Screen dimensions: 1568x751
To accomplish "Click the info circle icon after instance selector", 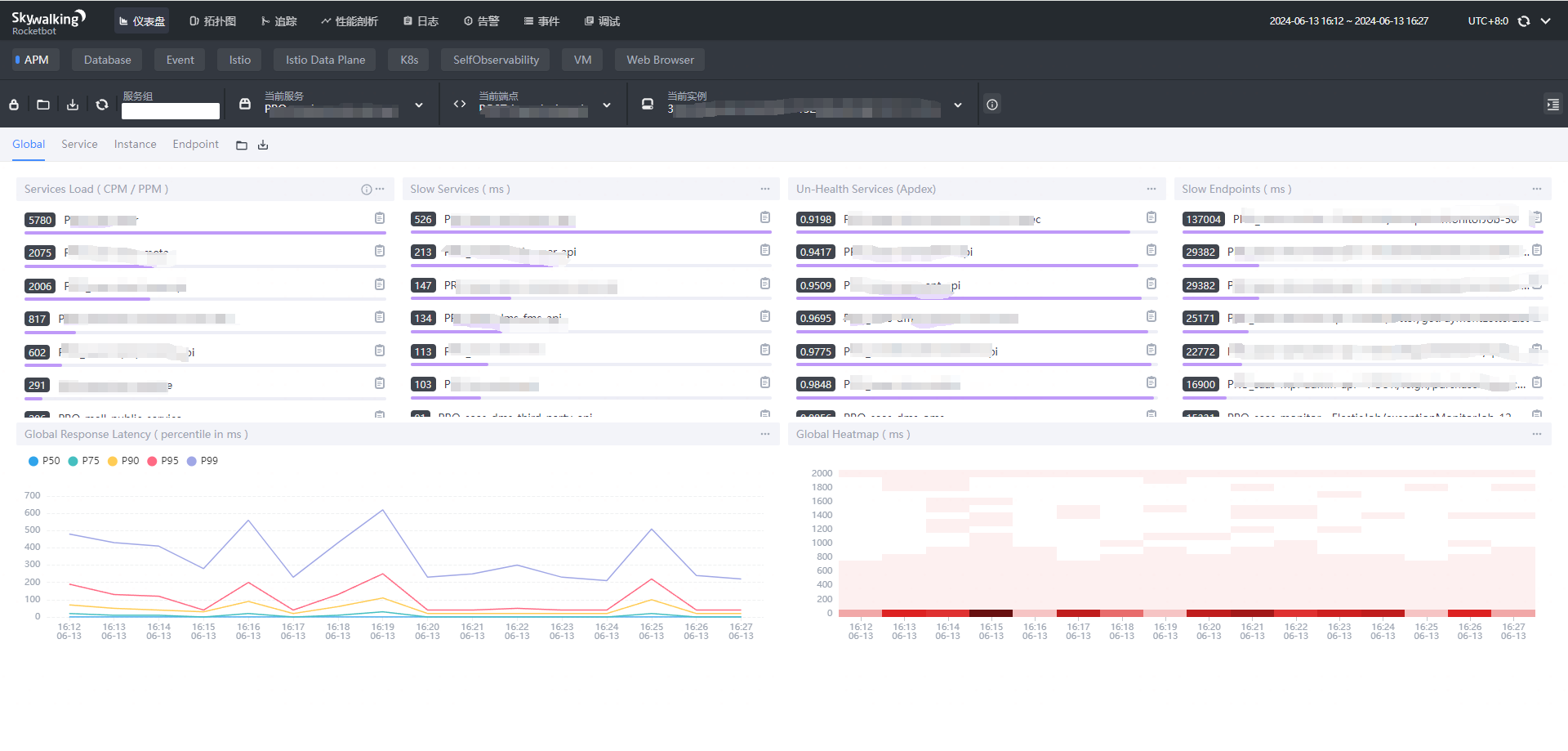I will tap(992, 105).
